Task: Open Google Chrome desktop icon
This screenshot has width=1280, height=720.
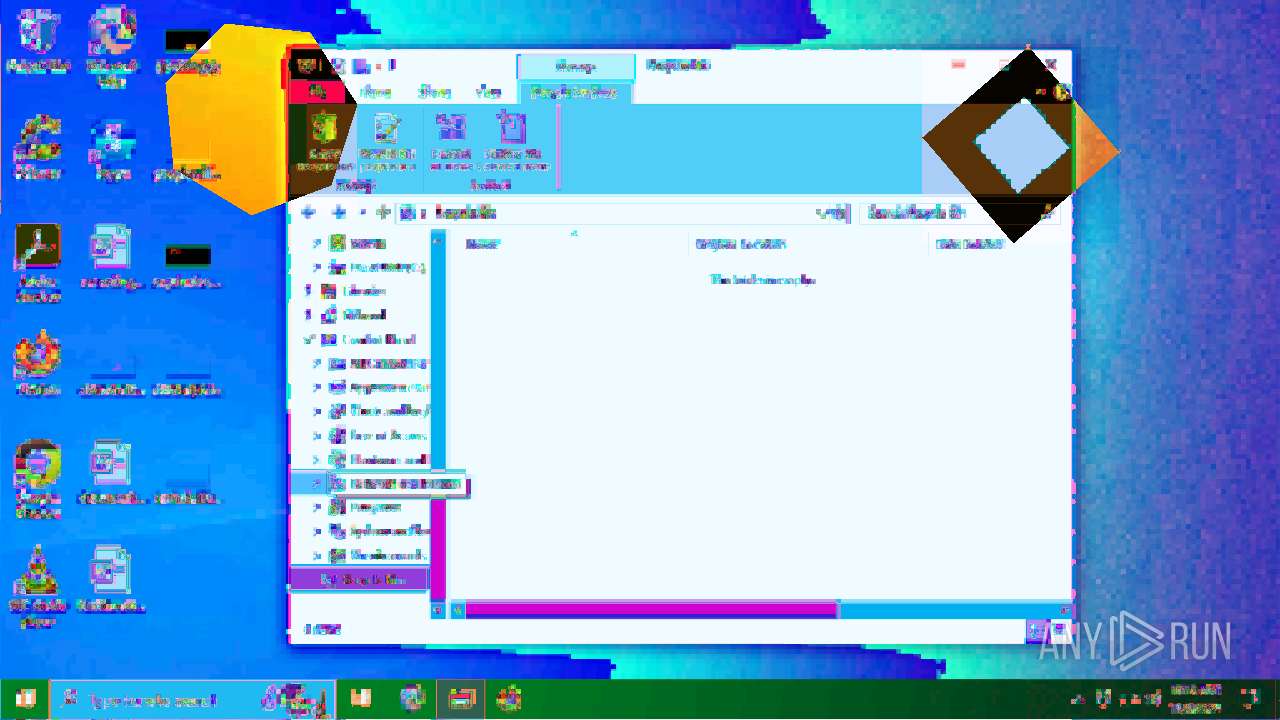Action: click(x=38, y=480)
